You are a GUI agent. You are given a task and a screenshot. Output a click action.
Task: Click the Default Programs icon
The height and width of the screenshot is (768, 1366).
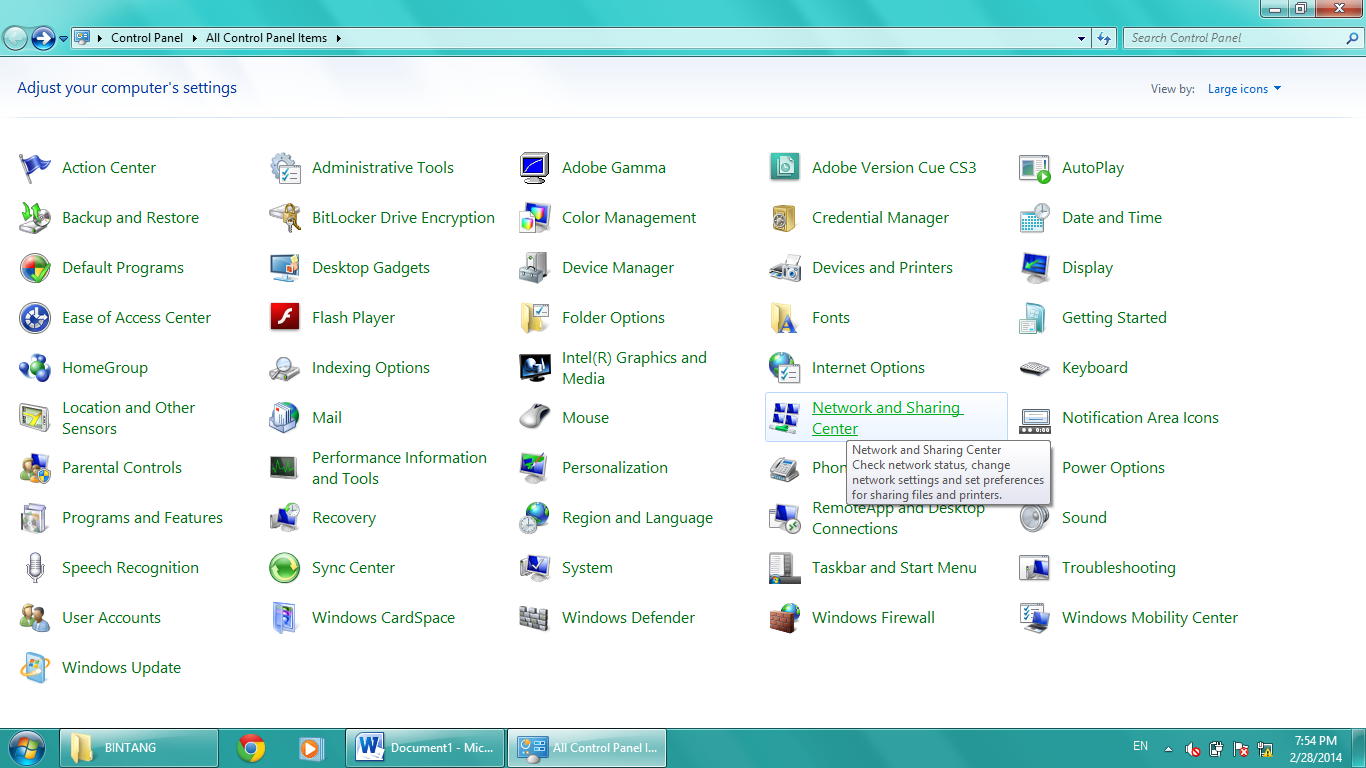(35, 268)
